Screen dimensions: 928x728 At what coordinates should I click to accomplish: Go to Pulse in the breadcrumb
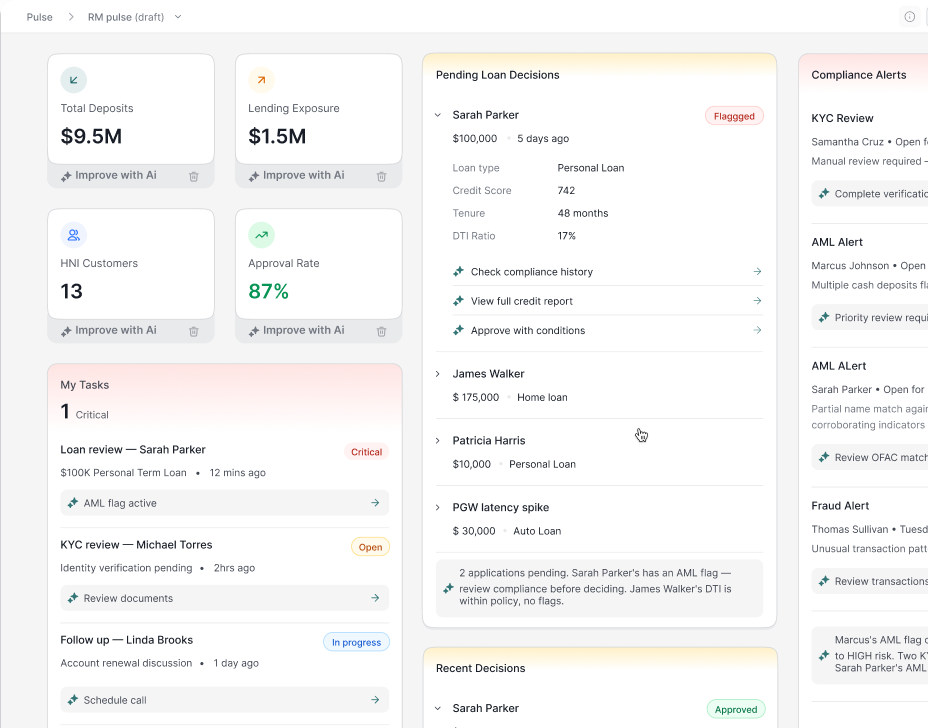pos(40,17)
